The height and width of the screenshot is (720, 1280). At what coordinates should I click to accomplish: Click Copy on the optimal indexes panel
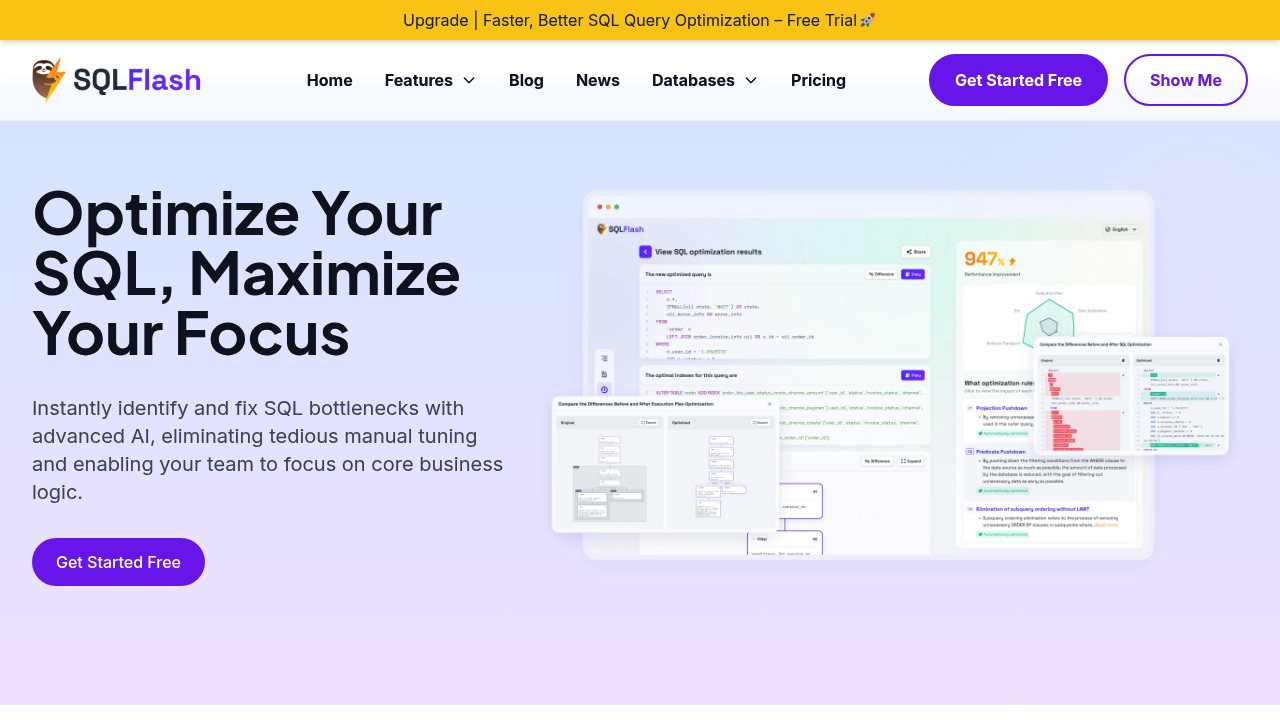coord(912,375)
